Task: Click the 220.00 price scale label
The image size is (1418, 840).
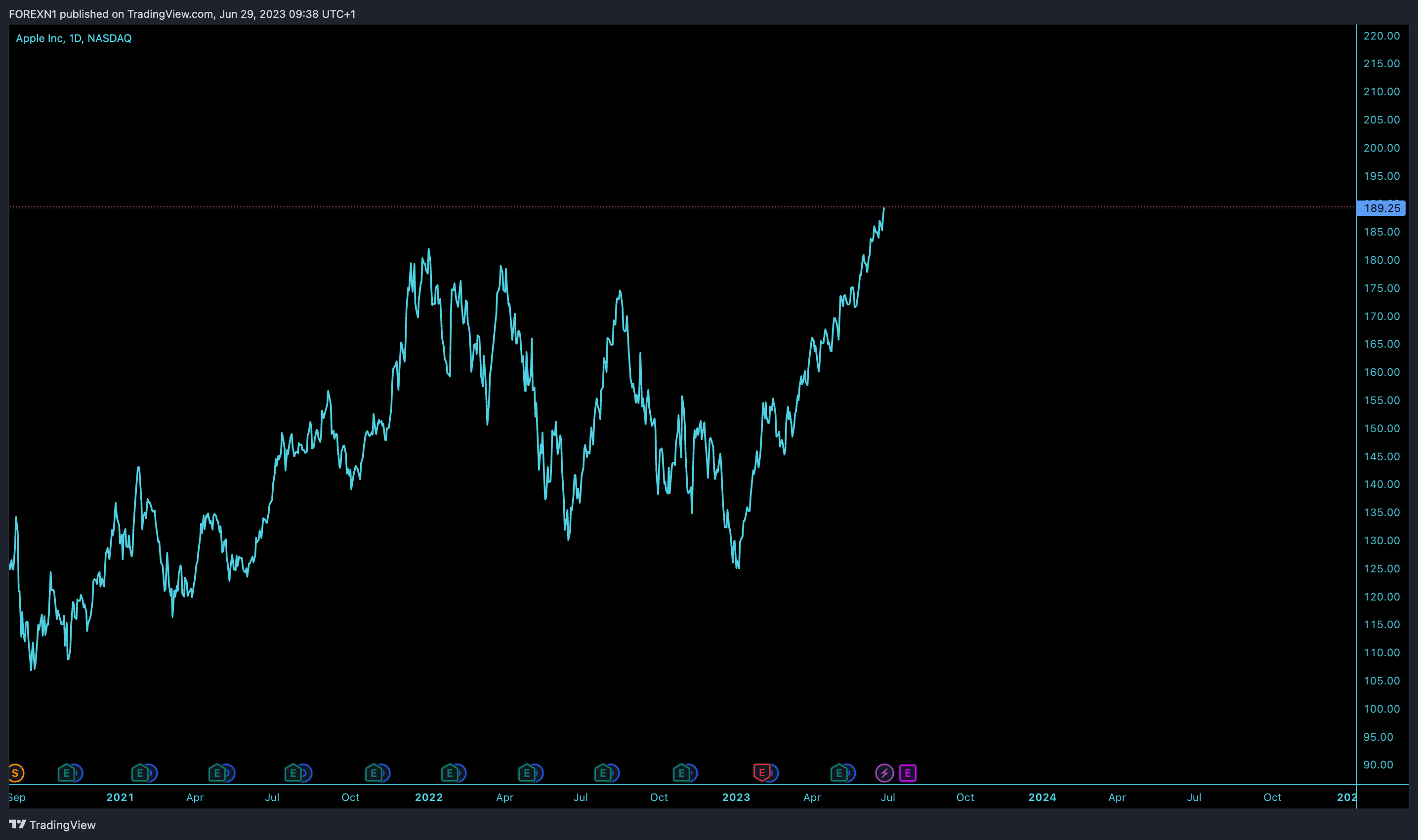Action: click(x=1382, y=36)
